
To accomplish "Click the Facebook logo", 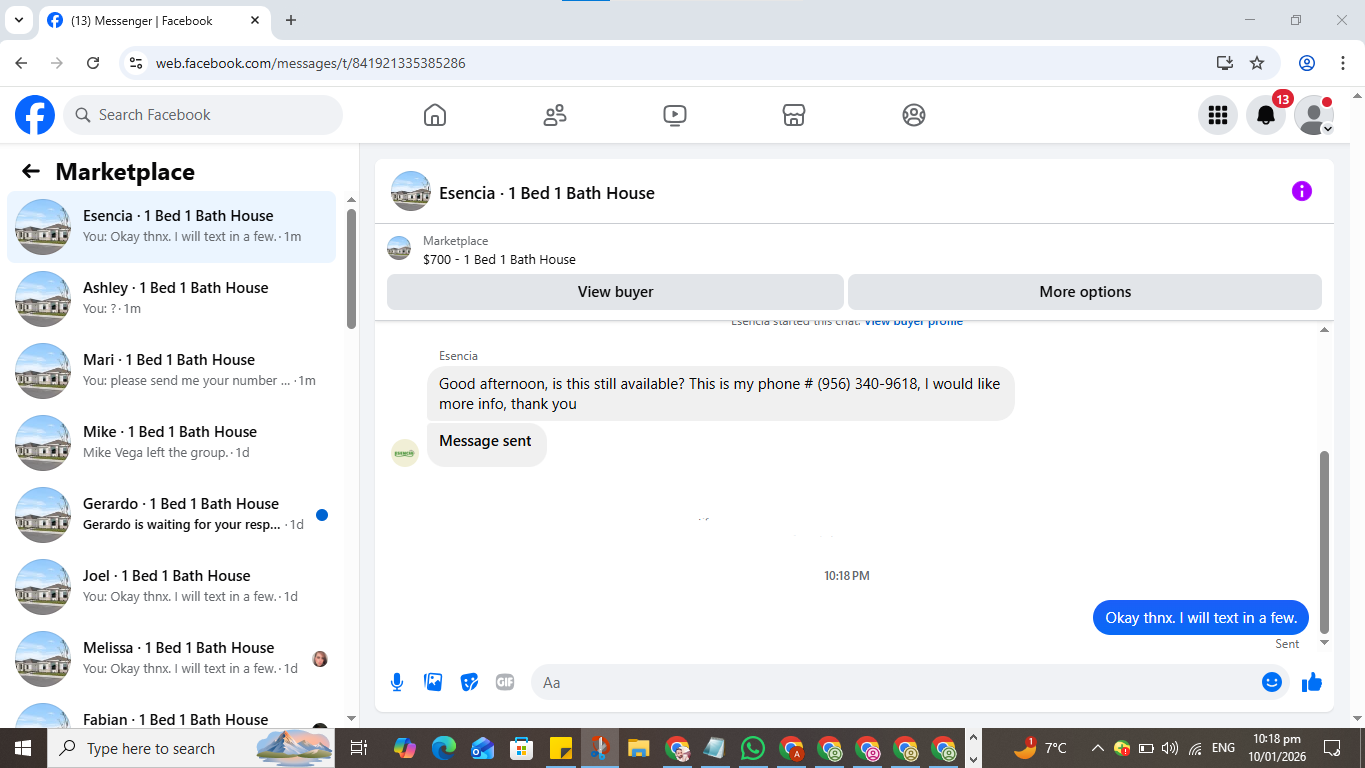I will pyautogui.click(x=35, y=115).
